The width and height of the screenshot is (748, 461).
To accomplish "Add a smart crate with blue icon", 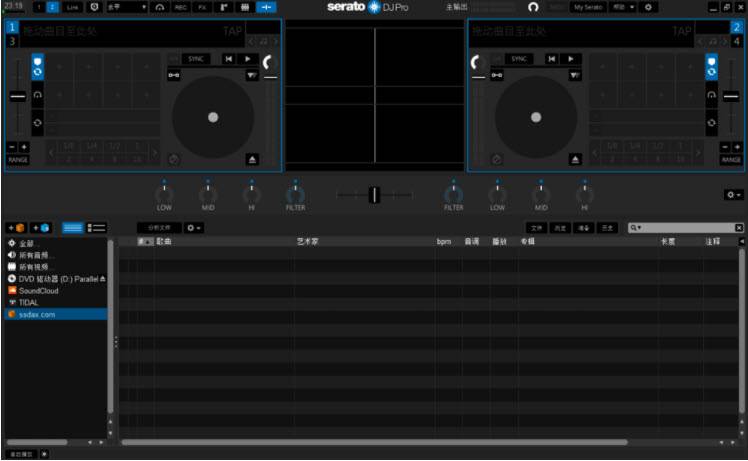I will [41, 228].
